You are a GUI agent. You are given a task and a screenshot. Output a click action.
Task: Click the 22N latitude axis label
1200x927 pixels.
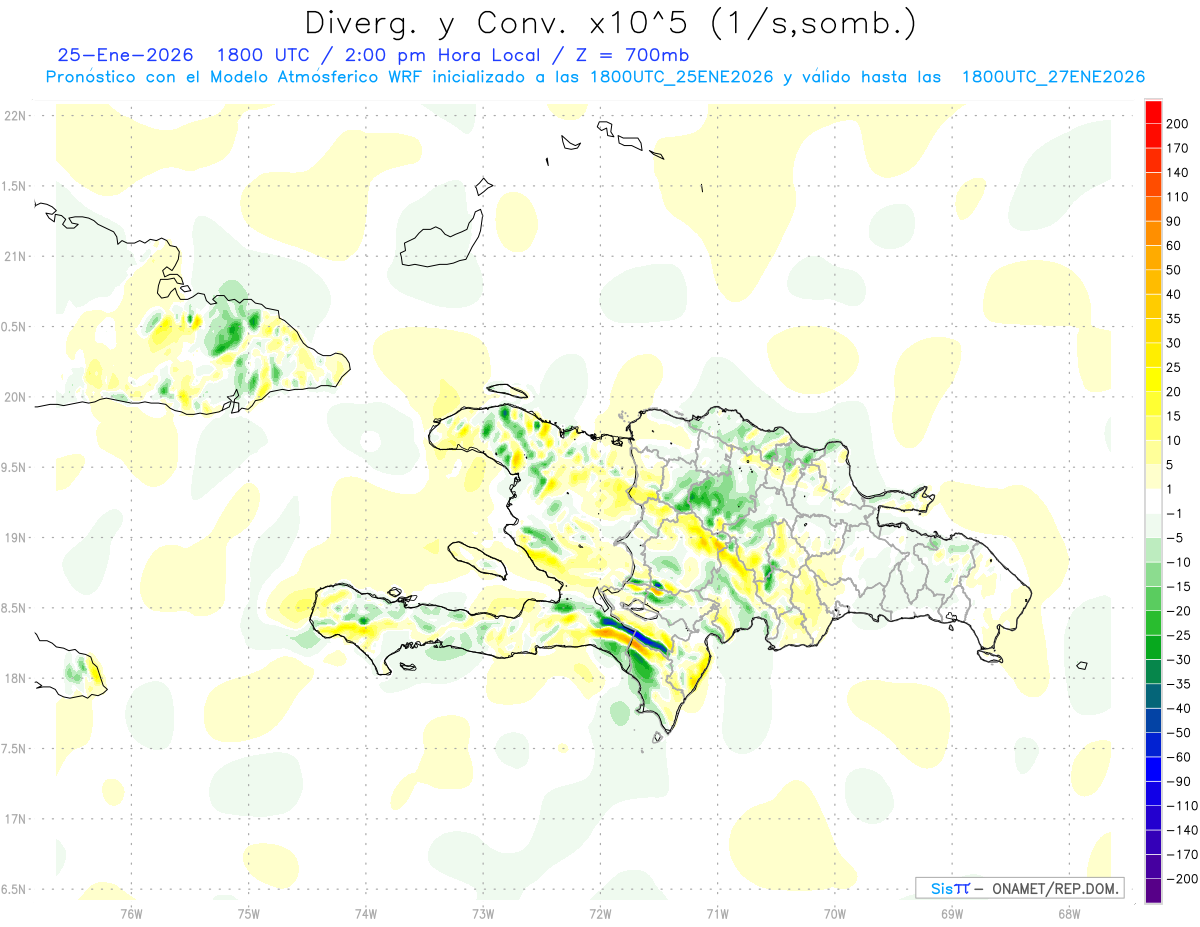point(16,116)
